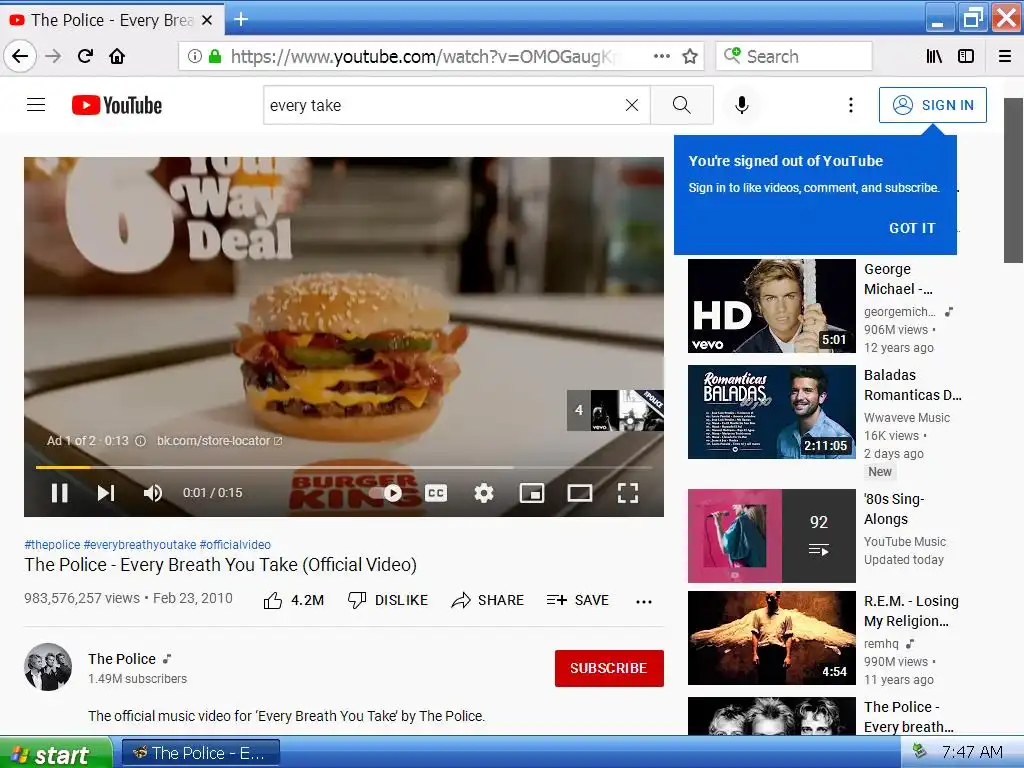
Task: Toggle closed captions (CC)
Action: pyautogui.click(x=436, y=492)
